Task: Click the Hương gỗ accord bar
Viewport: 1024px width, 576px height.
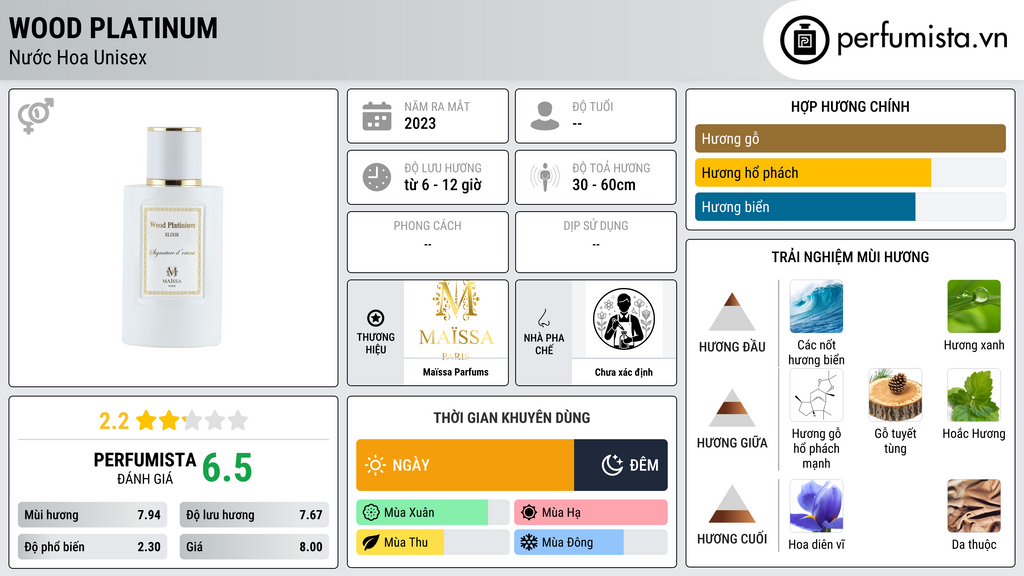Action: coord(850,138)
